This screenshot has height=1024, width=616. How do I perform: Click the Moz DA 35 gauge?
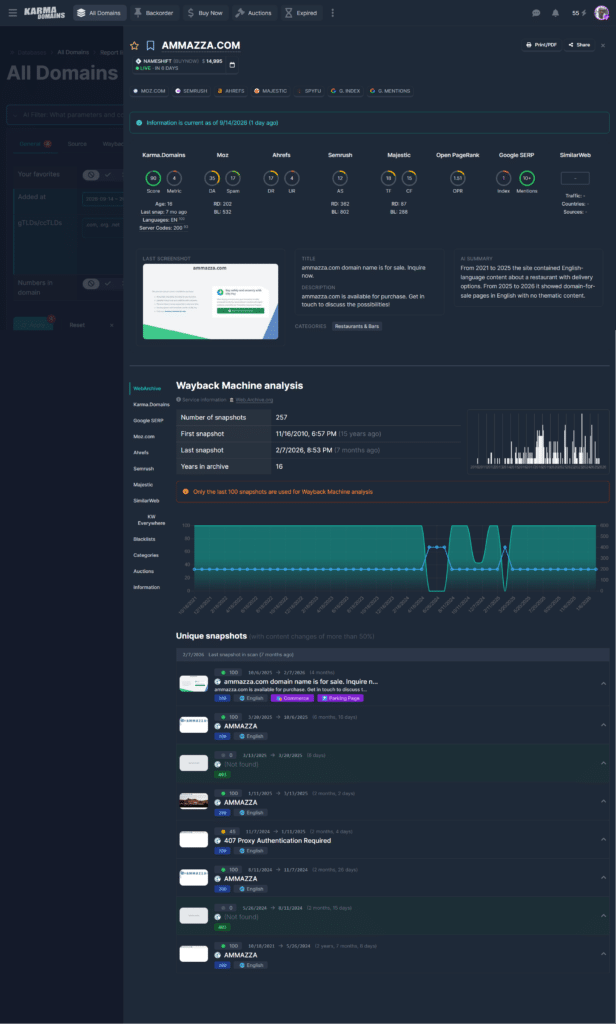pyautogui.click(x=212, y=178)
